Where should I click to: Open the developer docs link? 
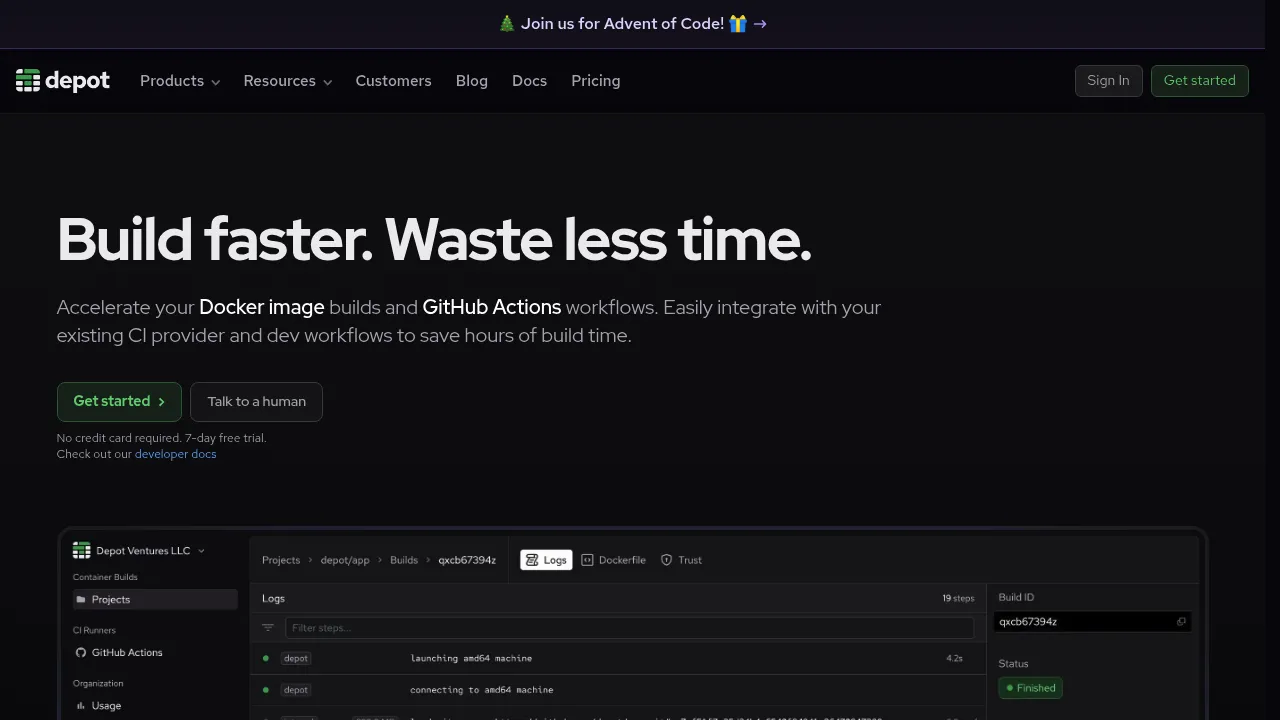176,454
